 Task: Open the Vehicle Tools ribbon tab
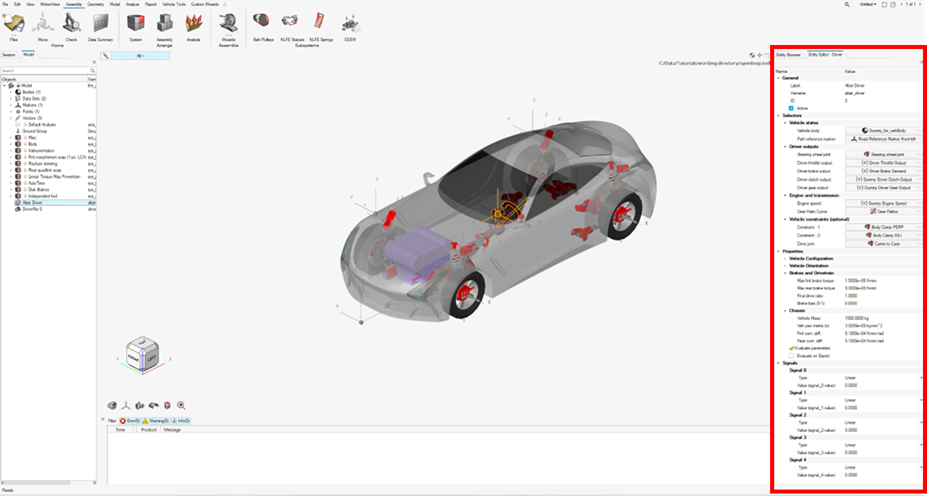click(173, 4)
